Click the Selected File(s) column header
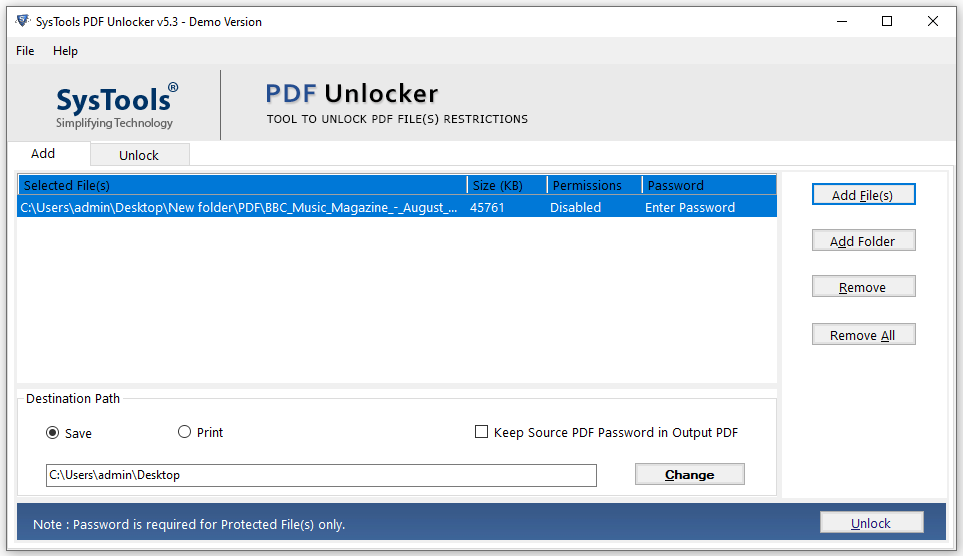963x556 pixels. point(243,186)
